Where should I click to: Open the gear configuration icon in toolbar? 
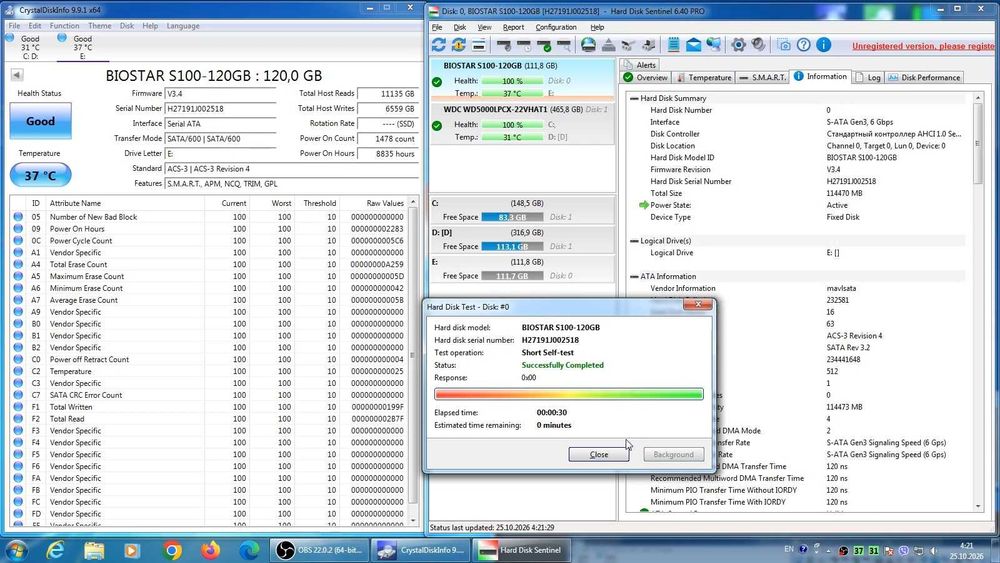click(x=739, y=45)
